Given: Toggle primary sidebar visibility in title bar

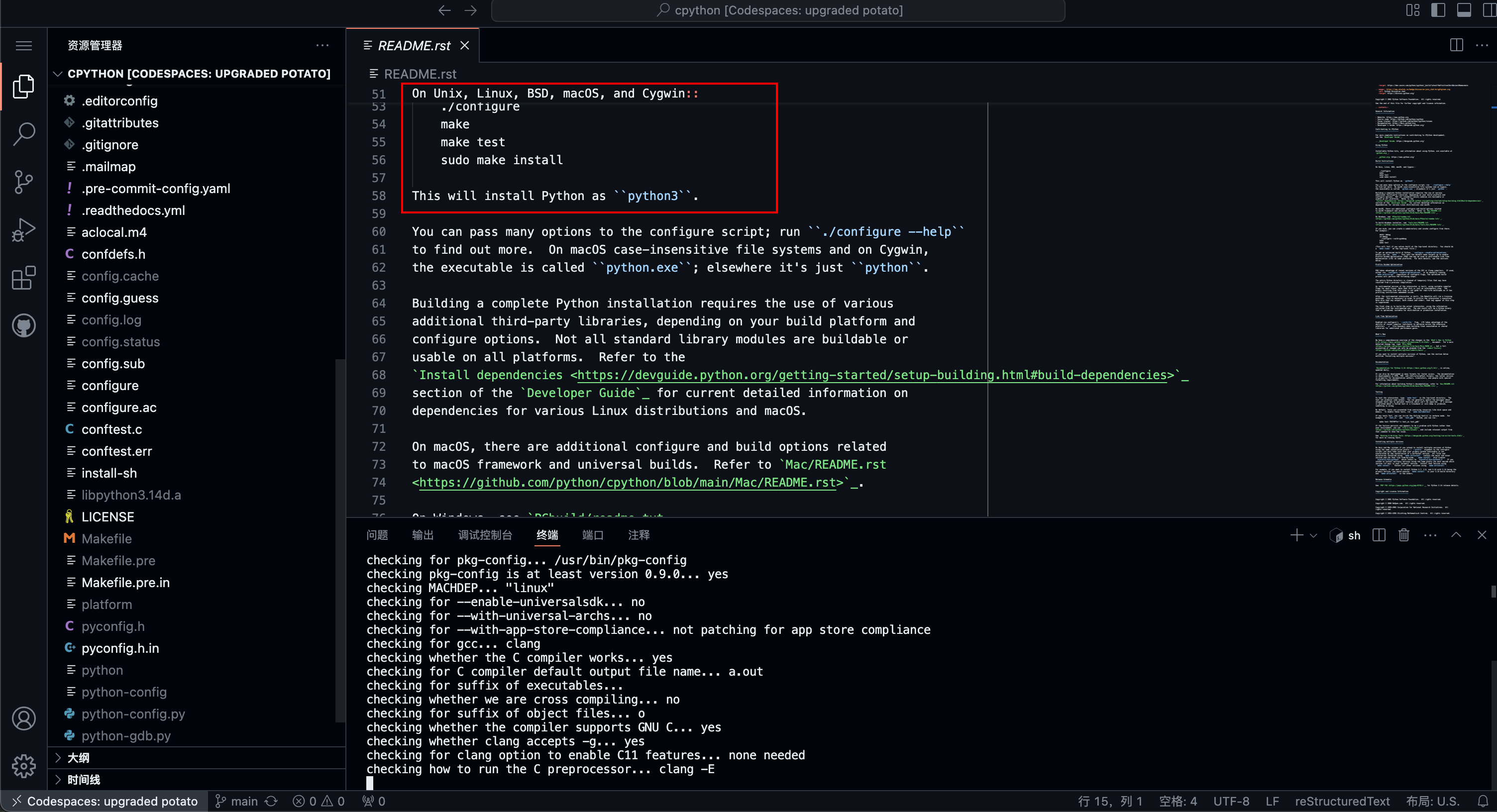Looking at the screenshot, I should (x=1438, y=10).
